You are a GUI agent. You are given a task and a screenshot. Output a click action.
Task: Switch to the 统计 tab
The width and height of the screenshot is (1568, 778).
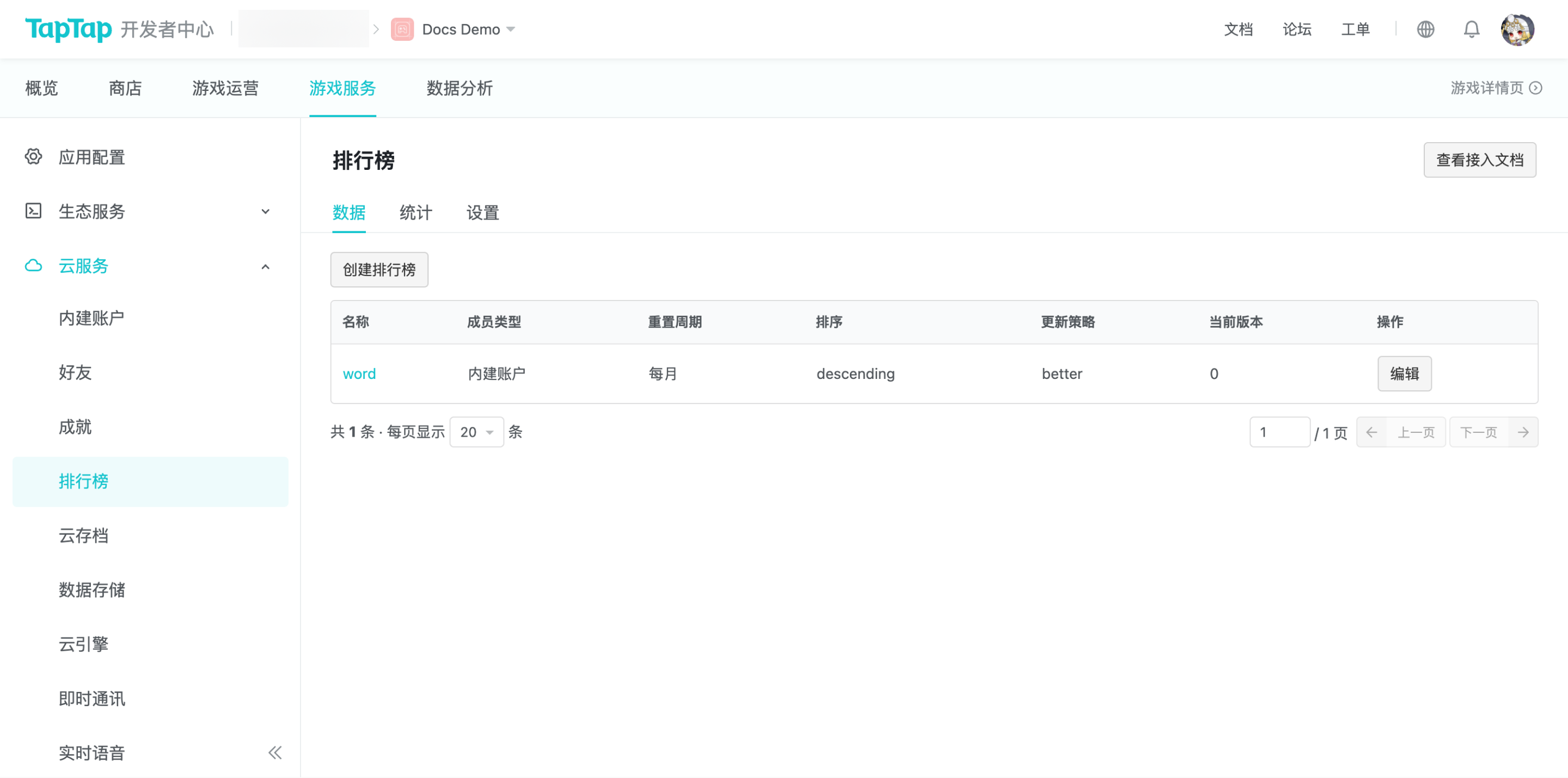pos(415,213)
